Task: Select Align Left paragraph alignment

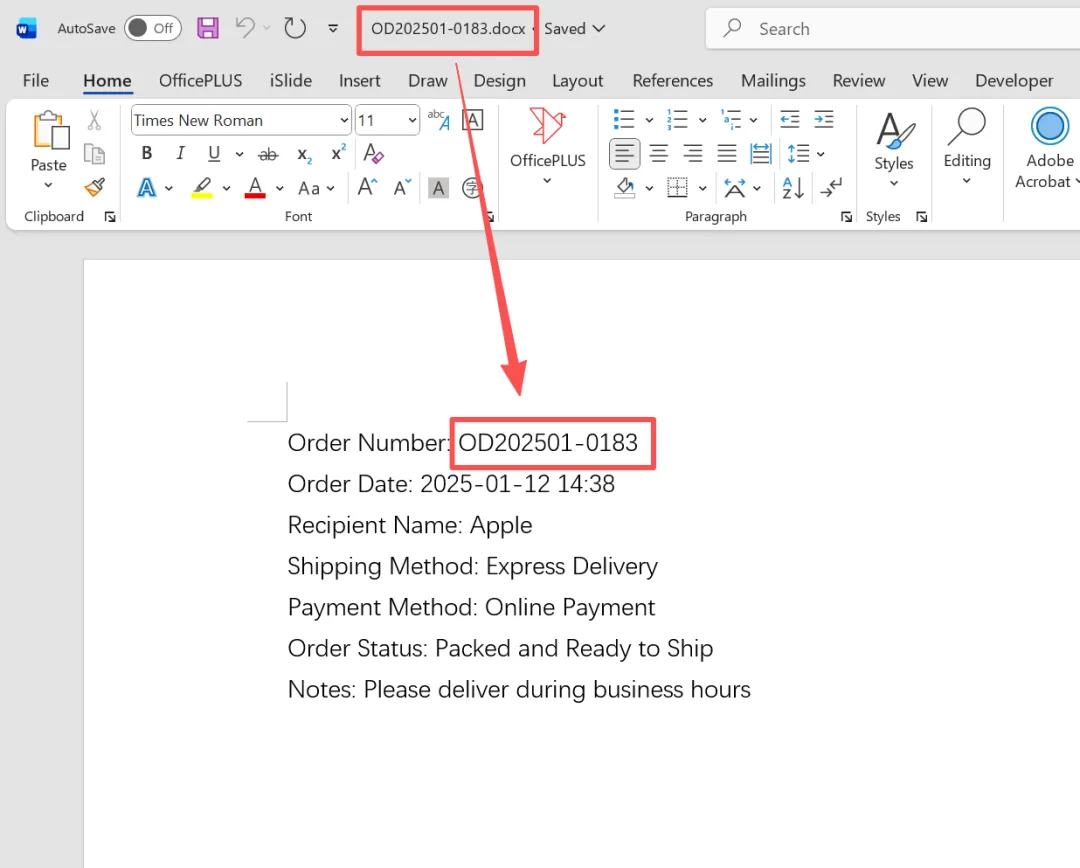Action: (624, 154)
